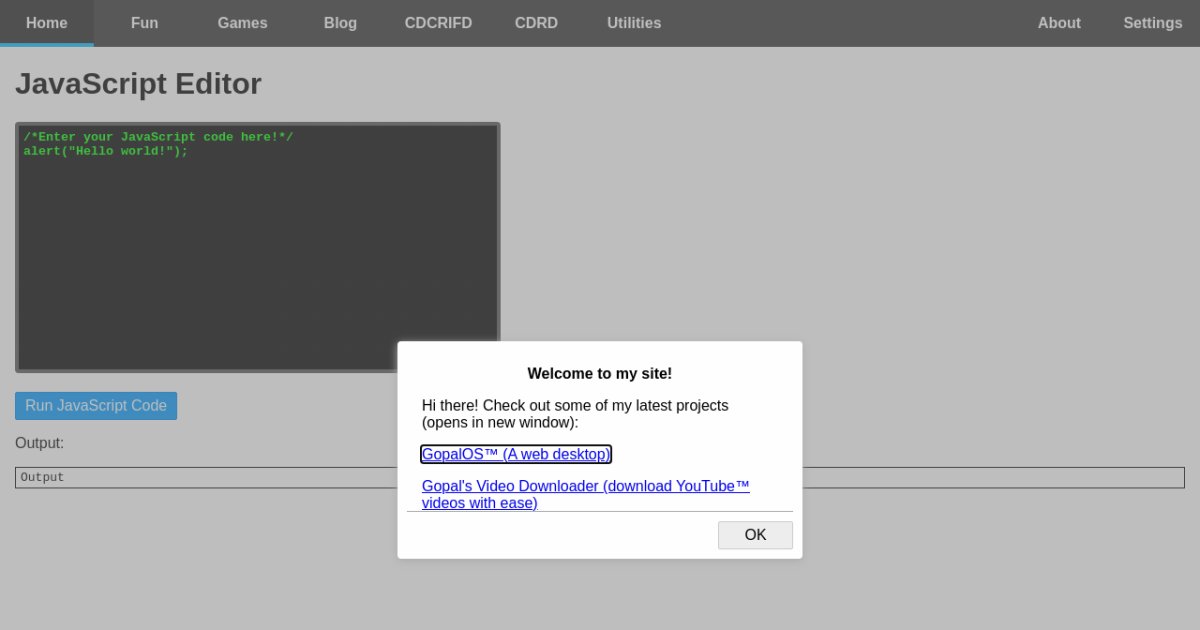The image size is (1200, 630).
Task: Open the Home navigation tab
Action: coord(46,23)
